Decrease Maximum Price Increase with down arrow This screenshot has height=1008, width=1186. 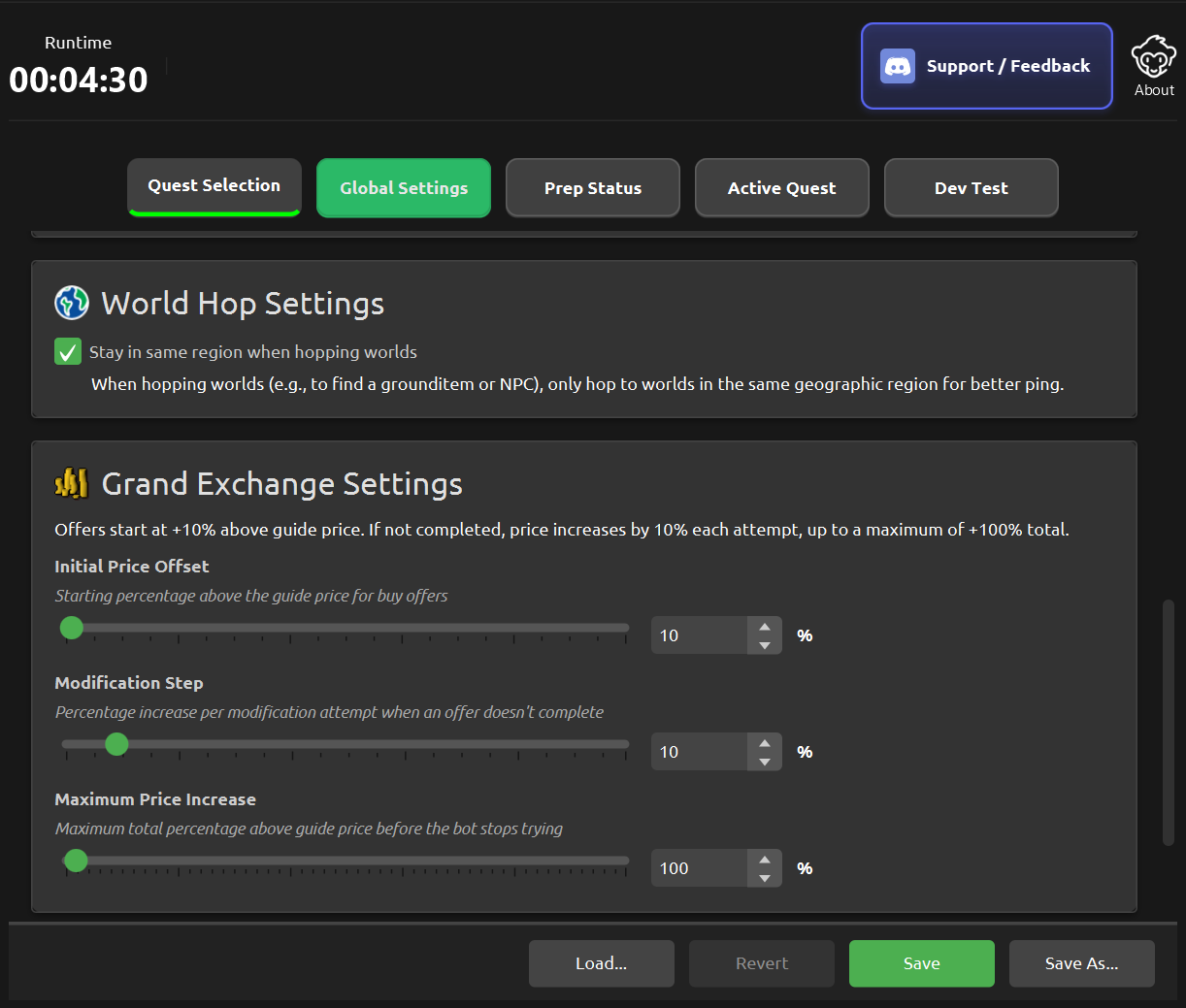pyautogui.click(x=765, y=878)
